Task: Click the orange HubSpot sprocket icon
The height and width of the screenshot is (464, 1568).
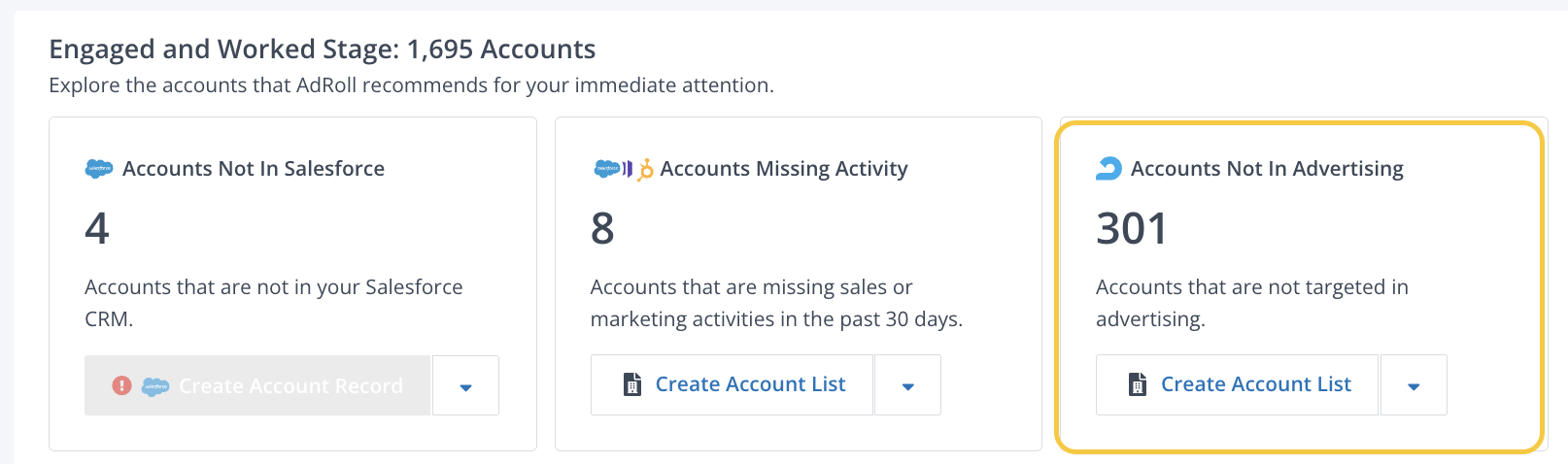Action: pos(645,170)
